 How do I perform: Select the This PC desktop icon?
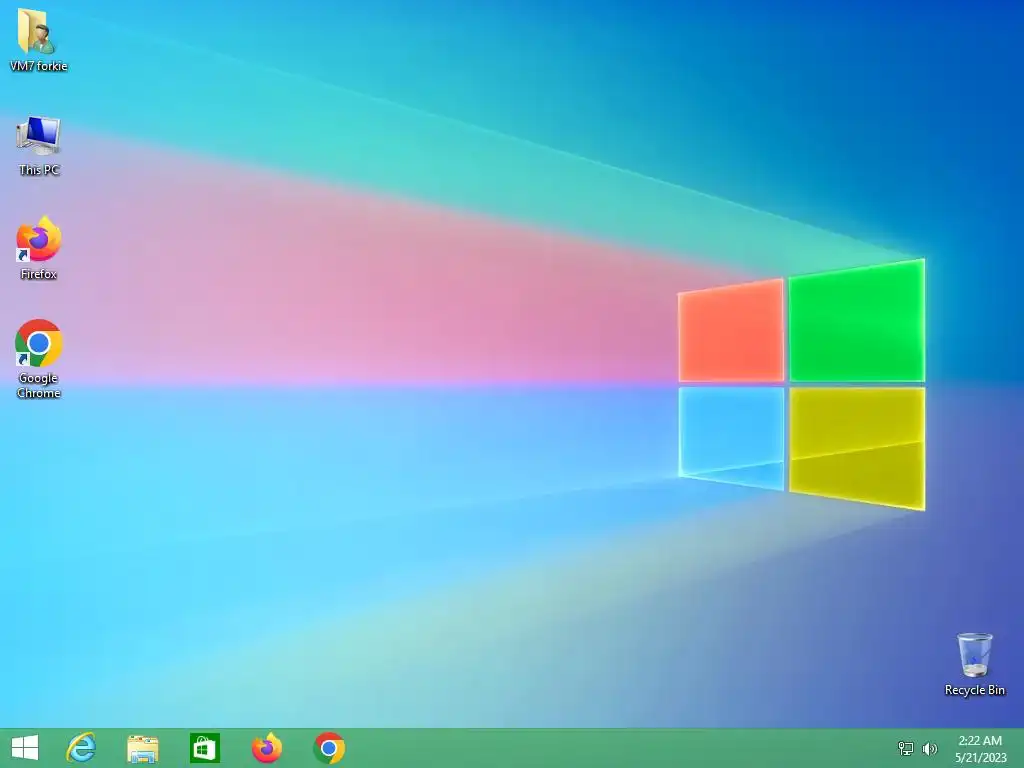click(x=39, y=136)
